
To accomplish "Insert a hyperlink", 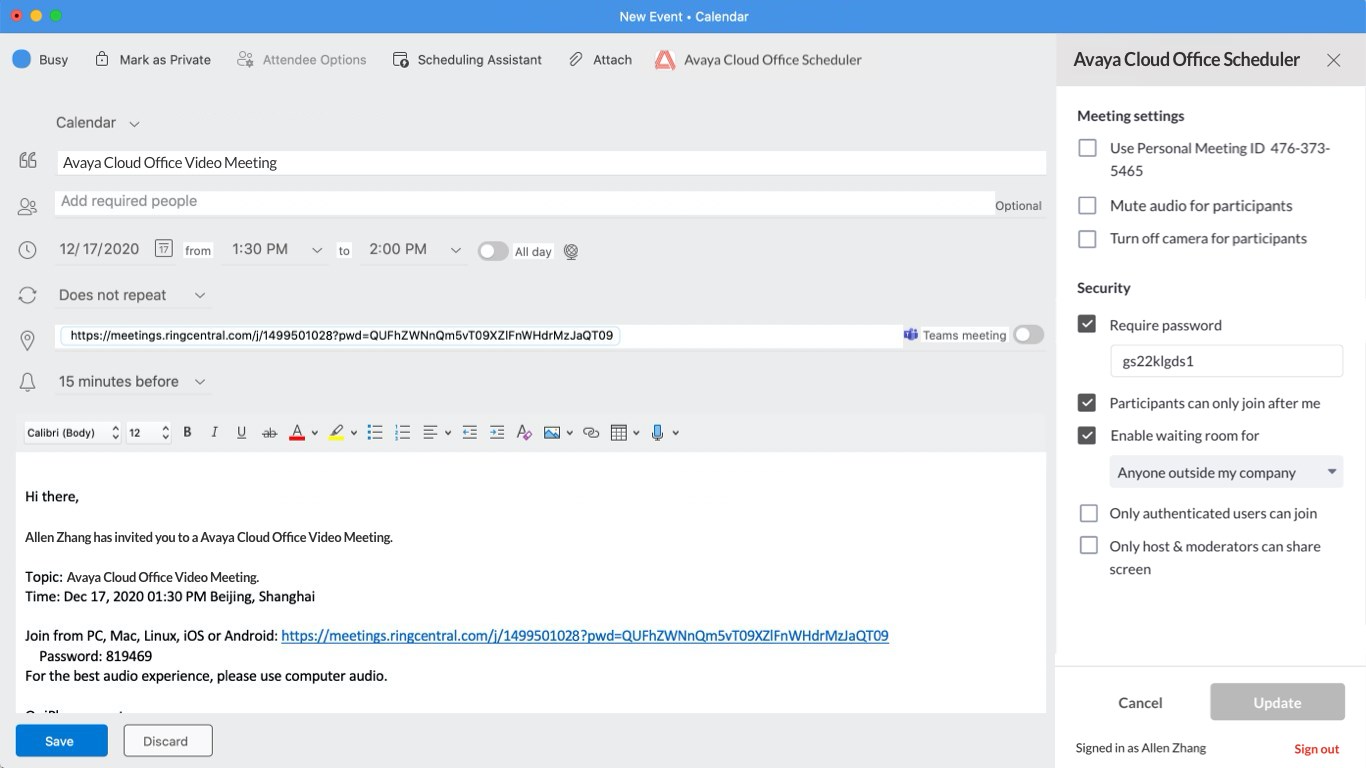I will (591, 432).
